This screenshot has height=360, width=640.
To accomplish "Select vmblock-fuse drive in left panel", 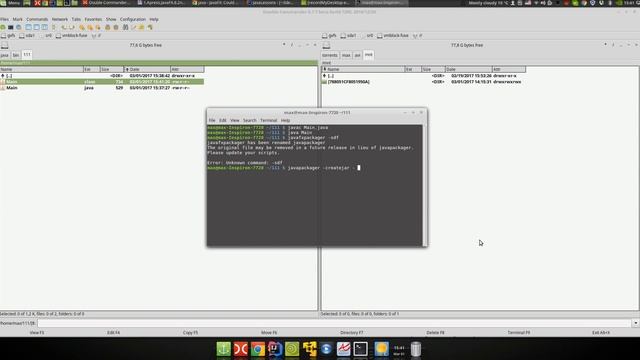I will [x=72, y=36].
